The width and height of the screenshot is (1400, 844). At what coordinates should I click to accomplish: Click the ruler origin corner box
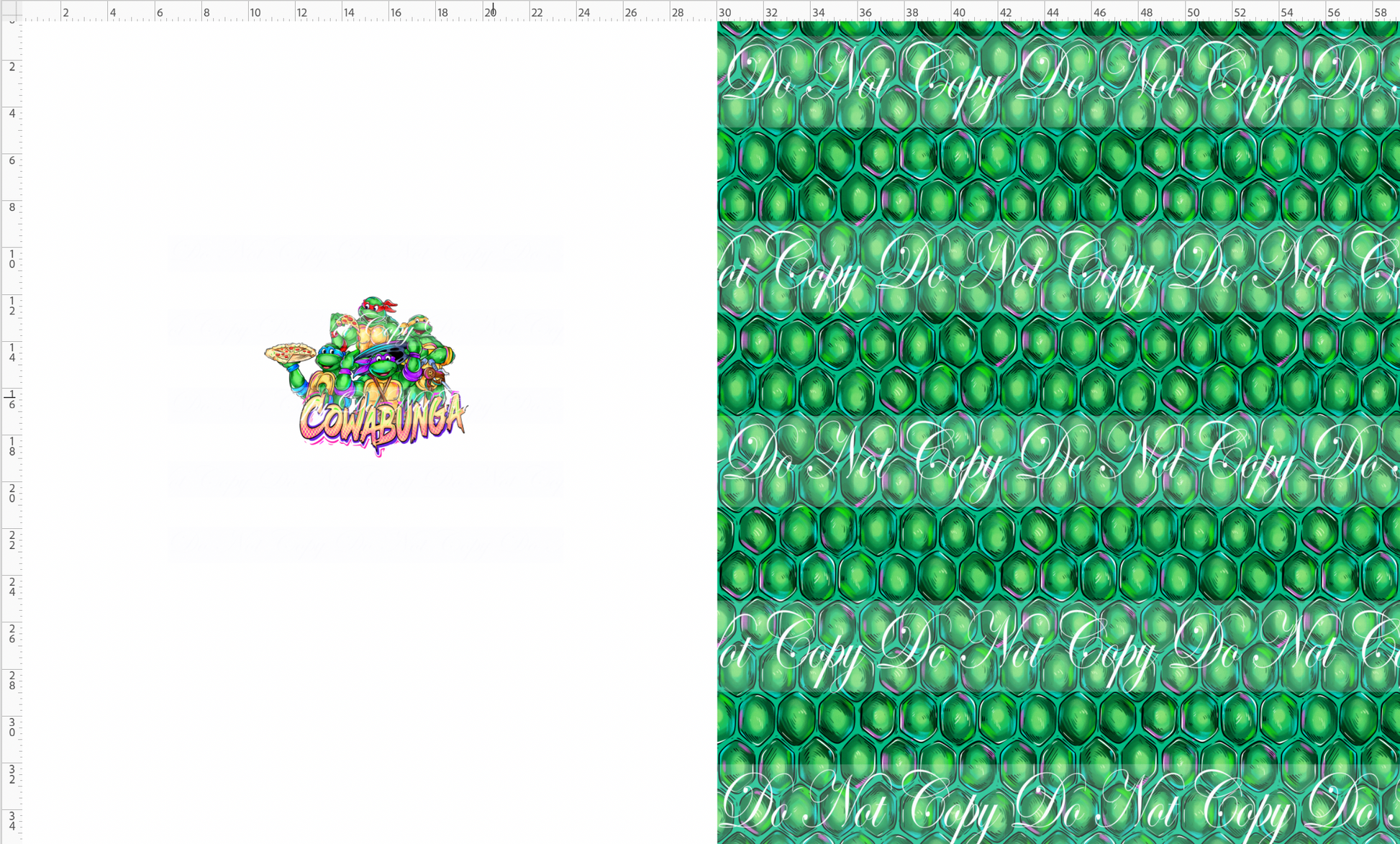click(11, 9)
